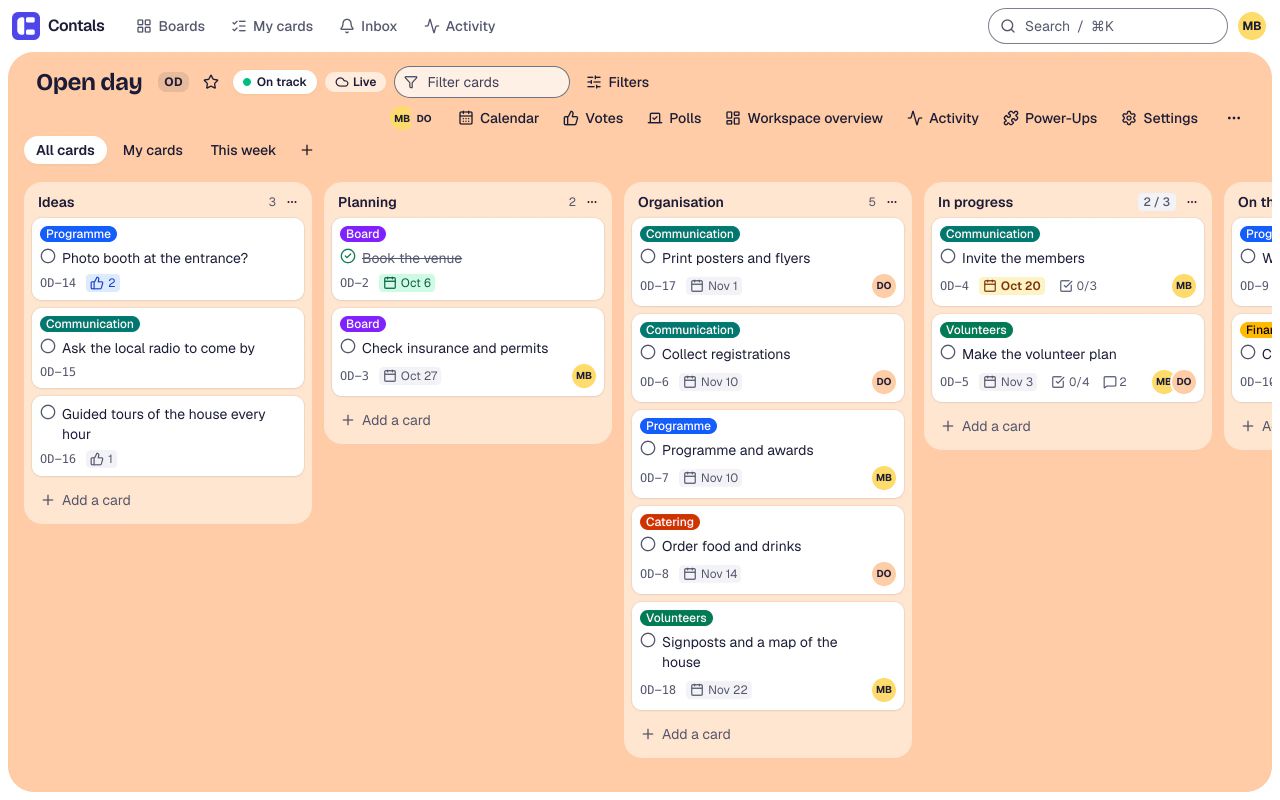Open Boards in the top navigation
Viewport: 1280px width, 800px height.
171,26
